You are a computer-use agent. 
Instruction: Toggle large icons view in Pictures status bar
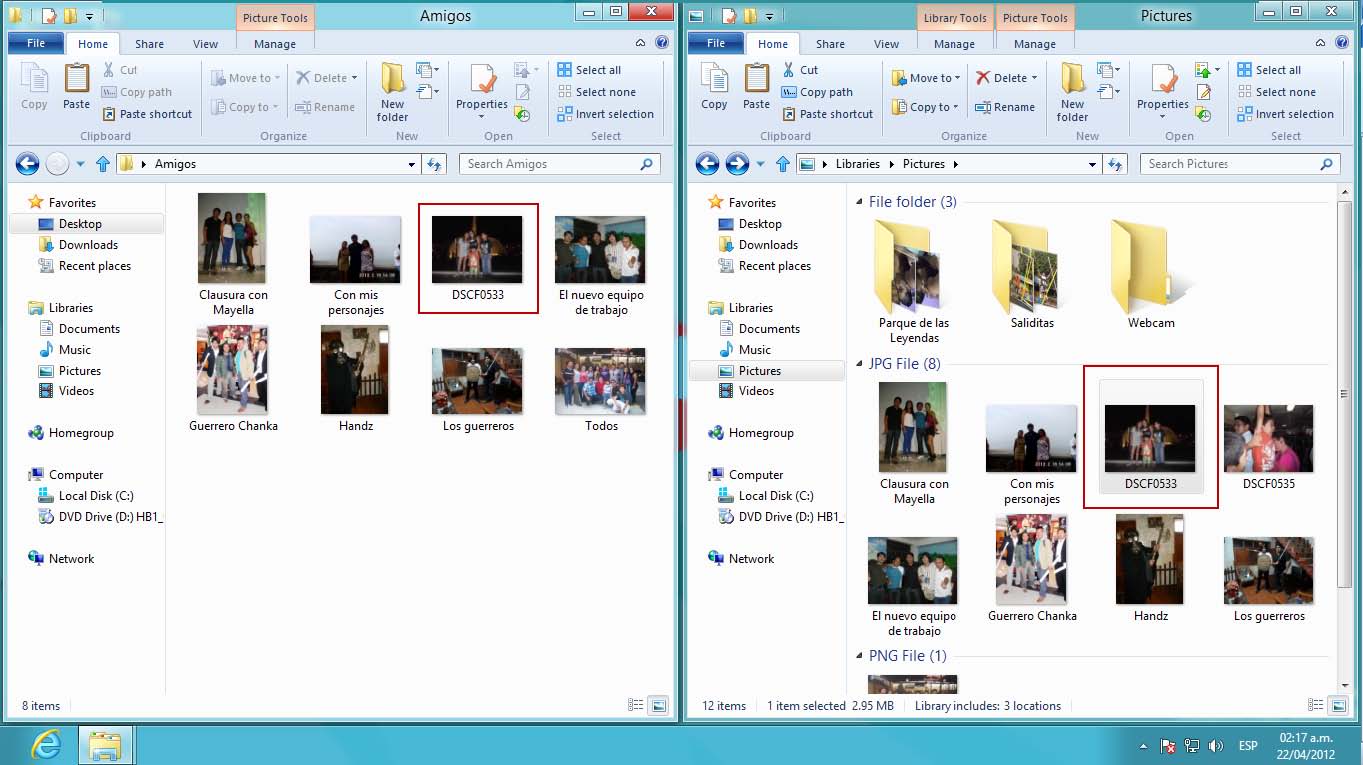tap(1339, 705)
